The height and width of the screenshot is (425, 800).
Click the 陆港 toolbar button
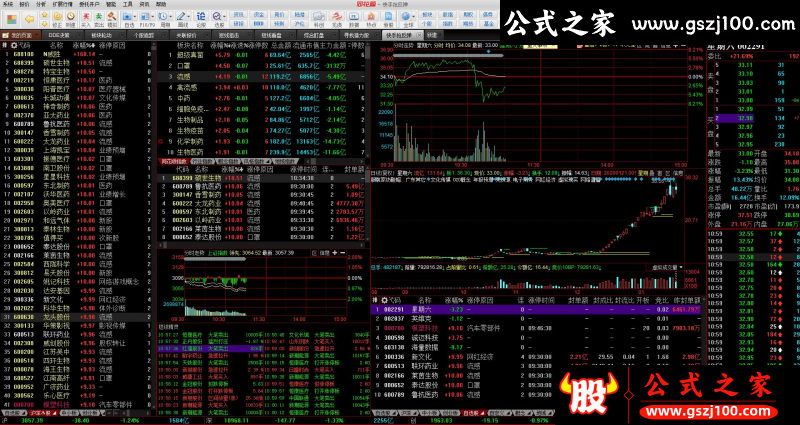click(299, 14)
